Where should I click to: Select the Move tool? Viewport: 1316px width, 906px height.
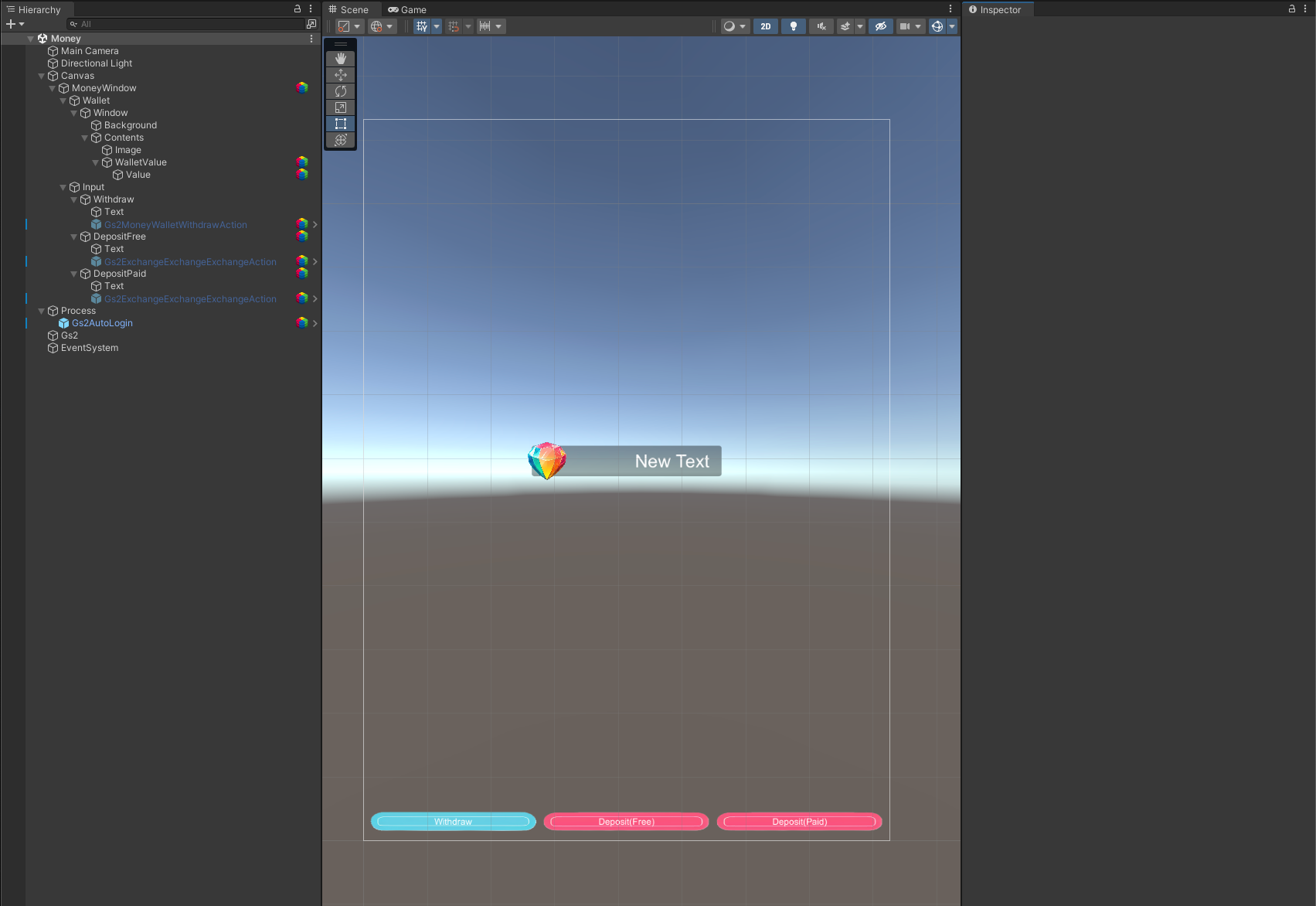pyautogui.click(x=341, y=75)
